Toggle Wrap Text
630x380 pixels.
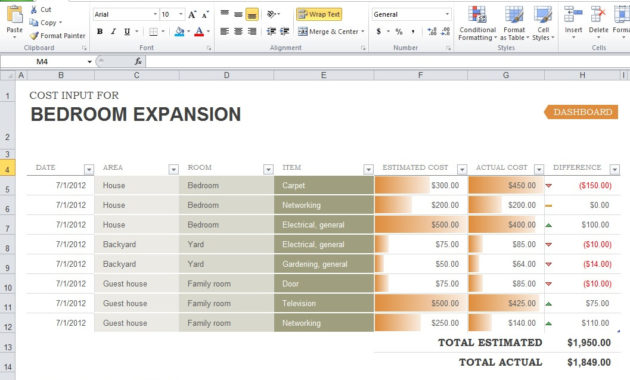319,14
